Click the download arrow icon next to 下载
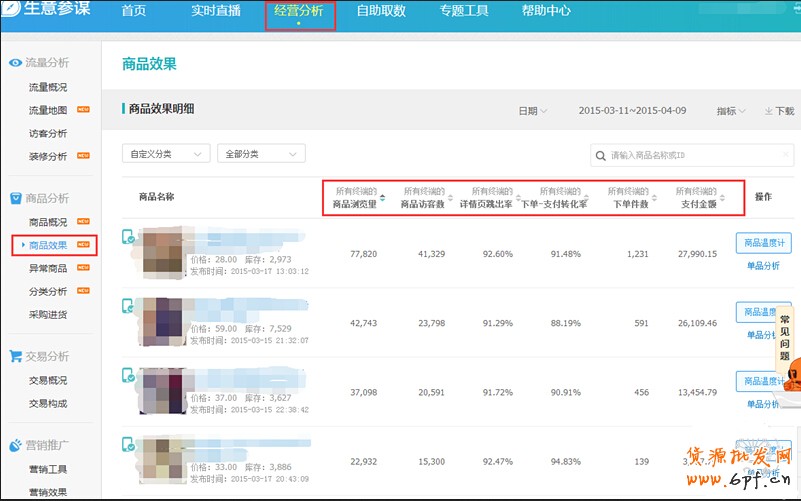The width and height of the screenshot is (801, 501). pos(768,111)
